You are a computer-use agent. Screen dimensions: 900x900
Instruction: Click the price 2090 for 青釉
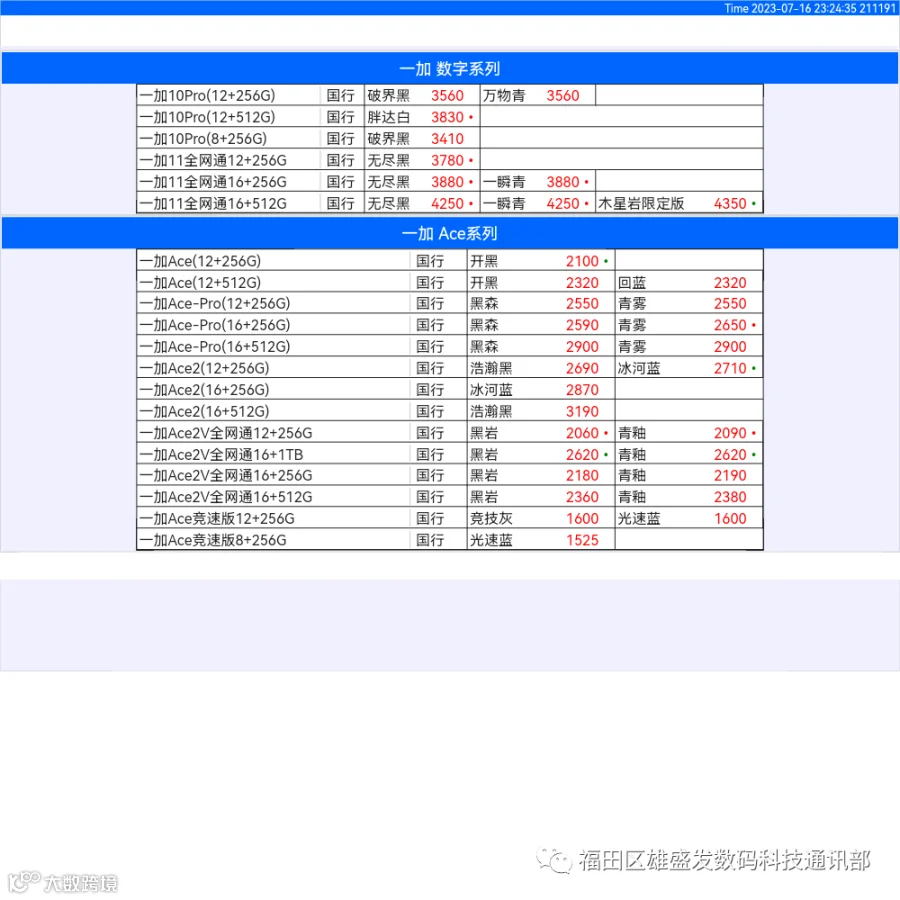click(730, 433)
